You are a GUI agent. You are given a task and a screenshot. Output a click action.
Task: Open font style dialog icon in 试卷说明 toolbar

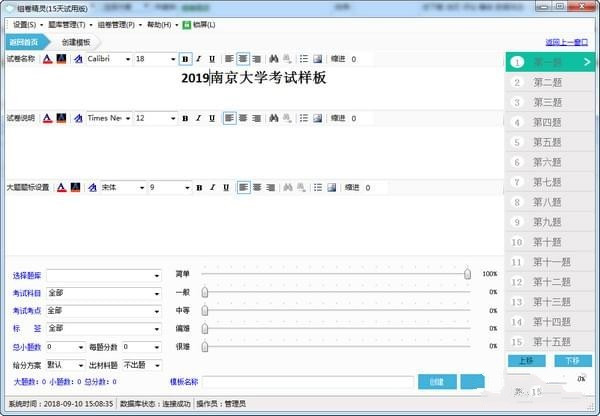pos(78,118)
